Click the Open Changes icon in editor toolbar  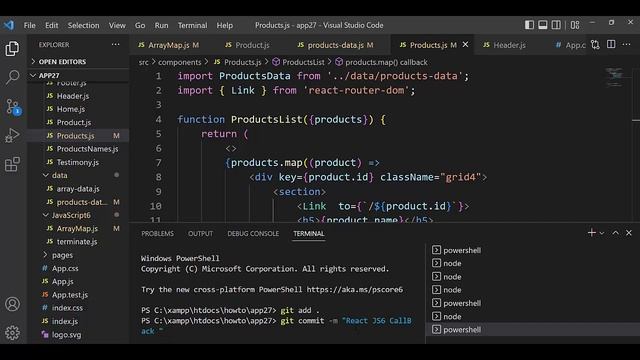tap(596, 44)
